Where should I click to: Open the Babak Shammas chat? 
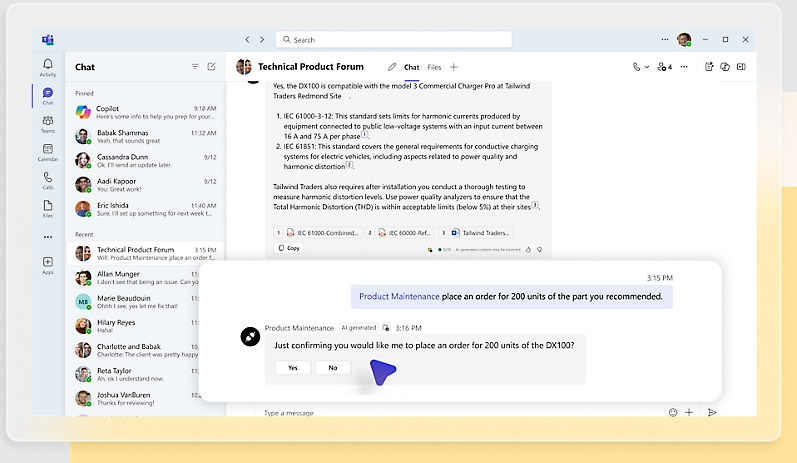tap(145, 136)
